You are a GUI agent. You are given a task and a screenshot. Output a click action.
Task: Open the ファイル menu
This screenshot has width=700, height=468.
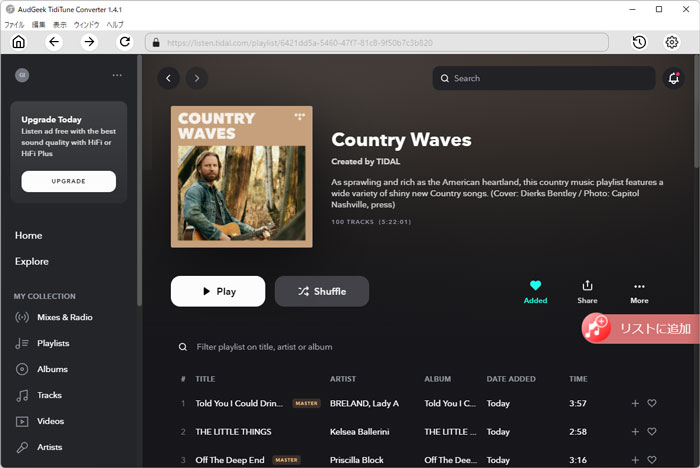pyautogui.click(x=14, y=25)
